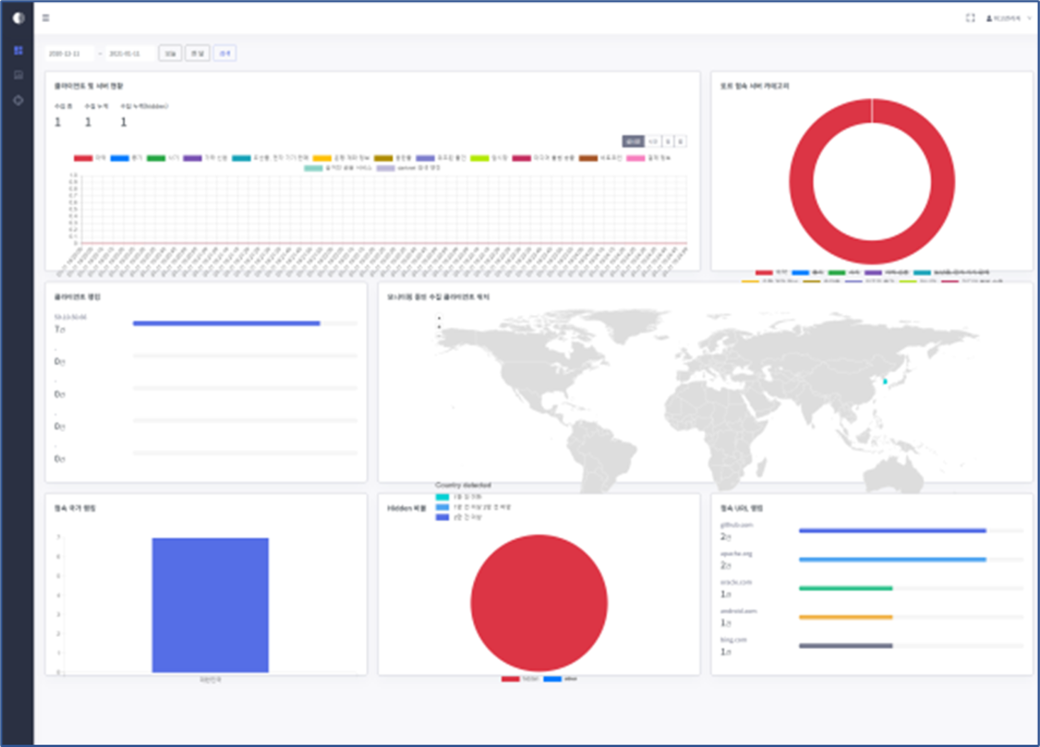Click the blue-outlined search button
Image resolution: width=1040 pixels, height=747 pixels.
pos(225,53)
